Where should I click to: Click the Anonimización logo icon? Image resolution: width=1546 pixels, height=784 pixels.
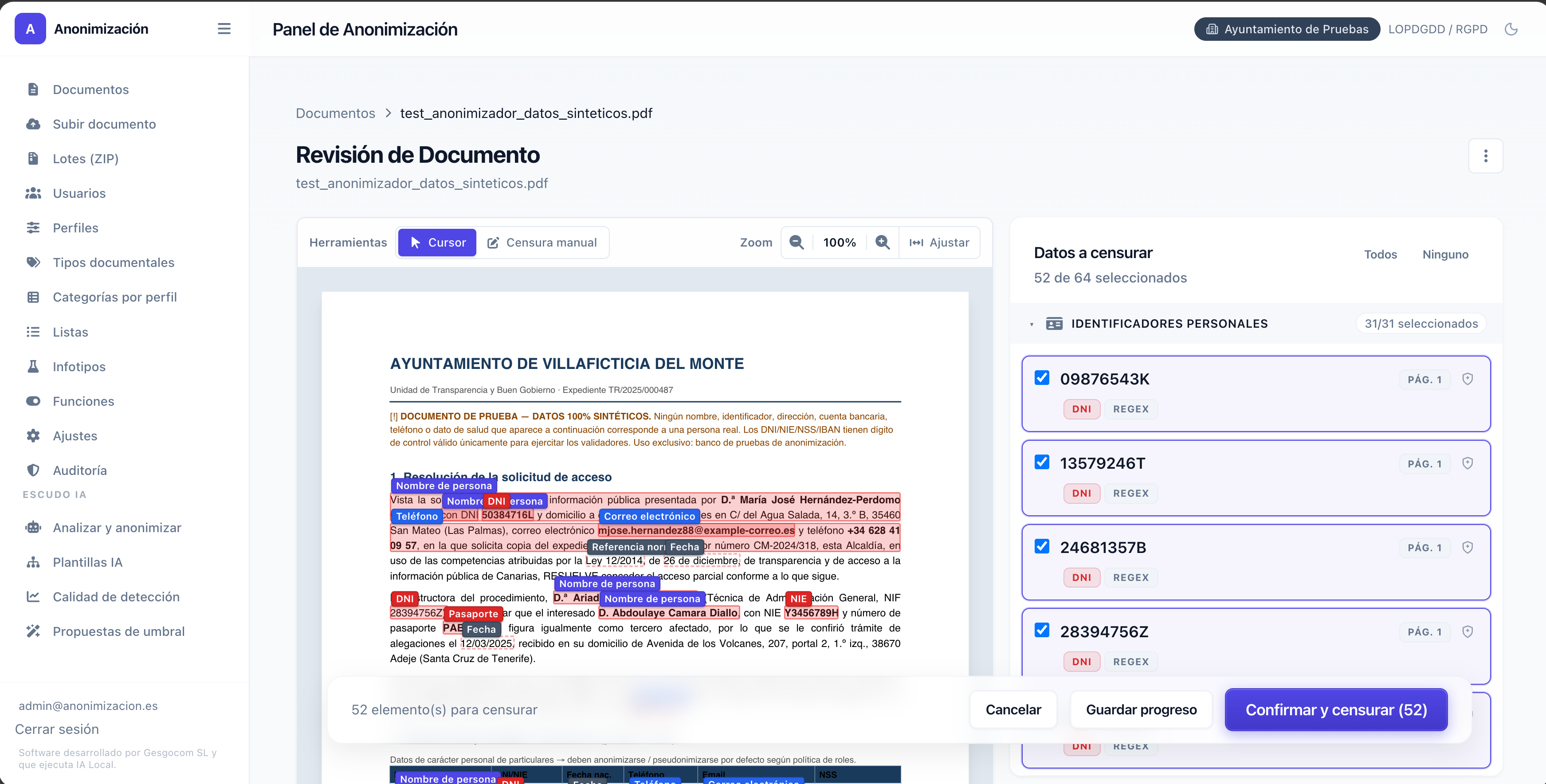click(x=30, y=29)
